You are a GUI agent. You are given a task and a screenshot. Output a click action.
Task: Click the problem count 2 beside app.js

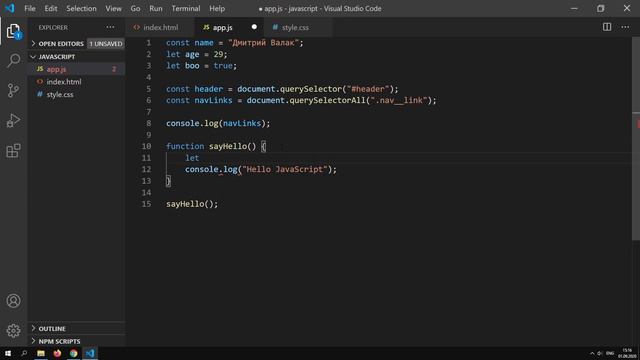[x=114, y=69]
